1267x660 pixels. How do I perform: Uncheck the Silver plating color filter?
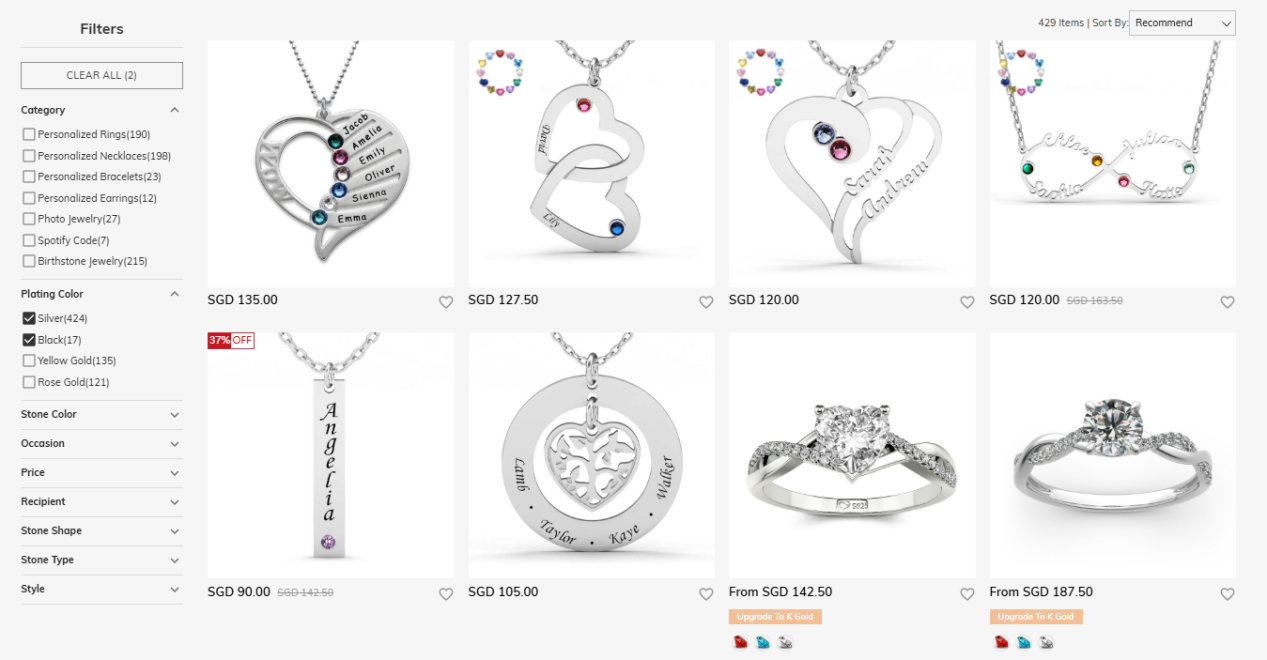coord(29,319)
